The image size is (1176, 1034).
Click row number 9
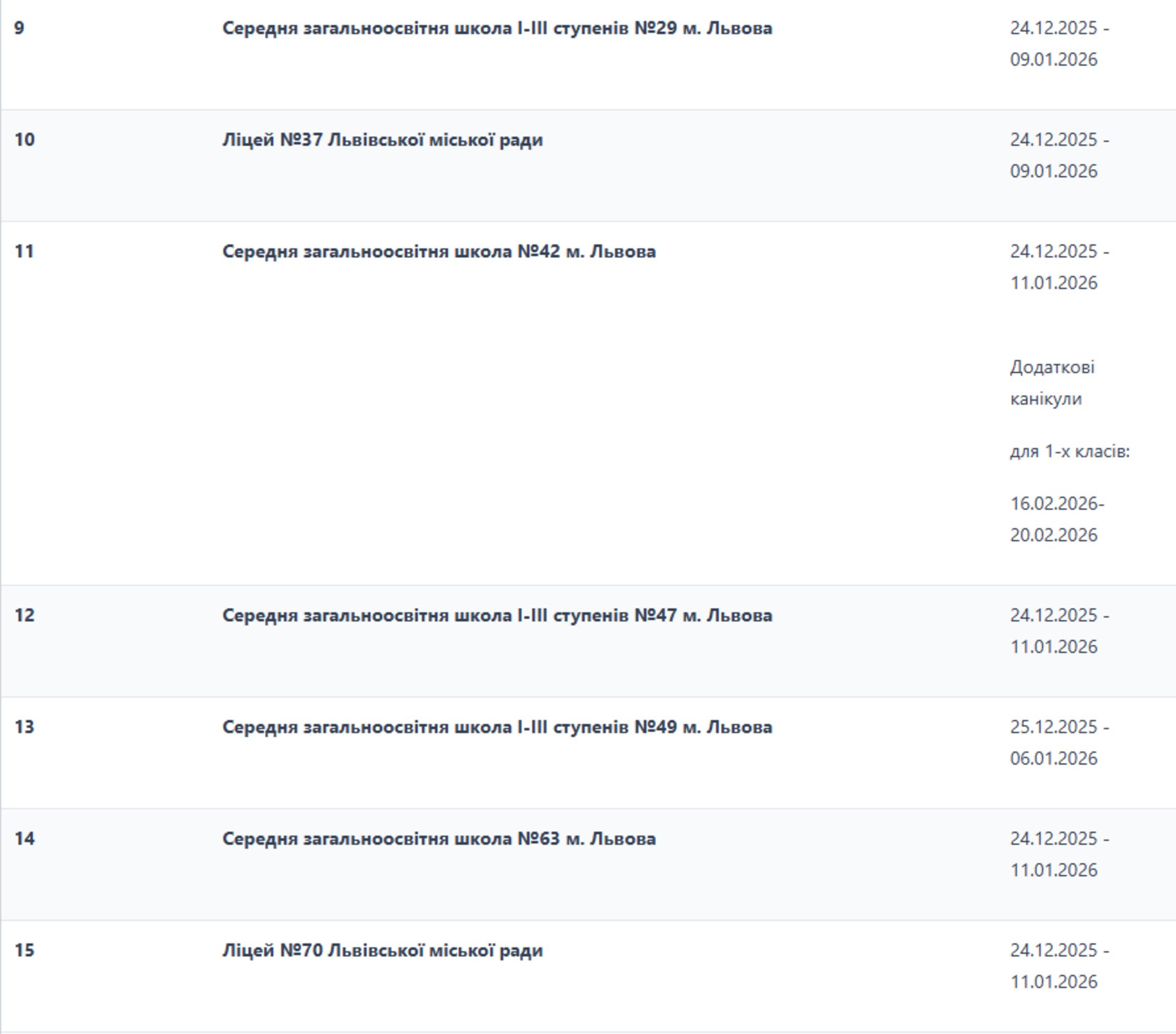point(20,28)
